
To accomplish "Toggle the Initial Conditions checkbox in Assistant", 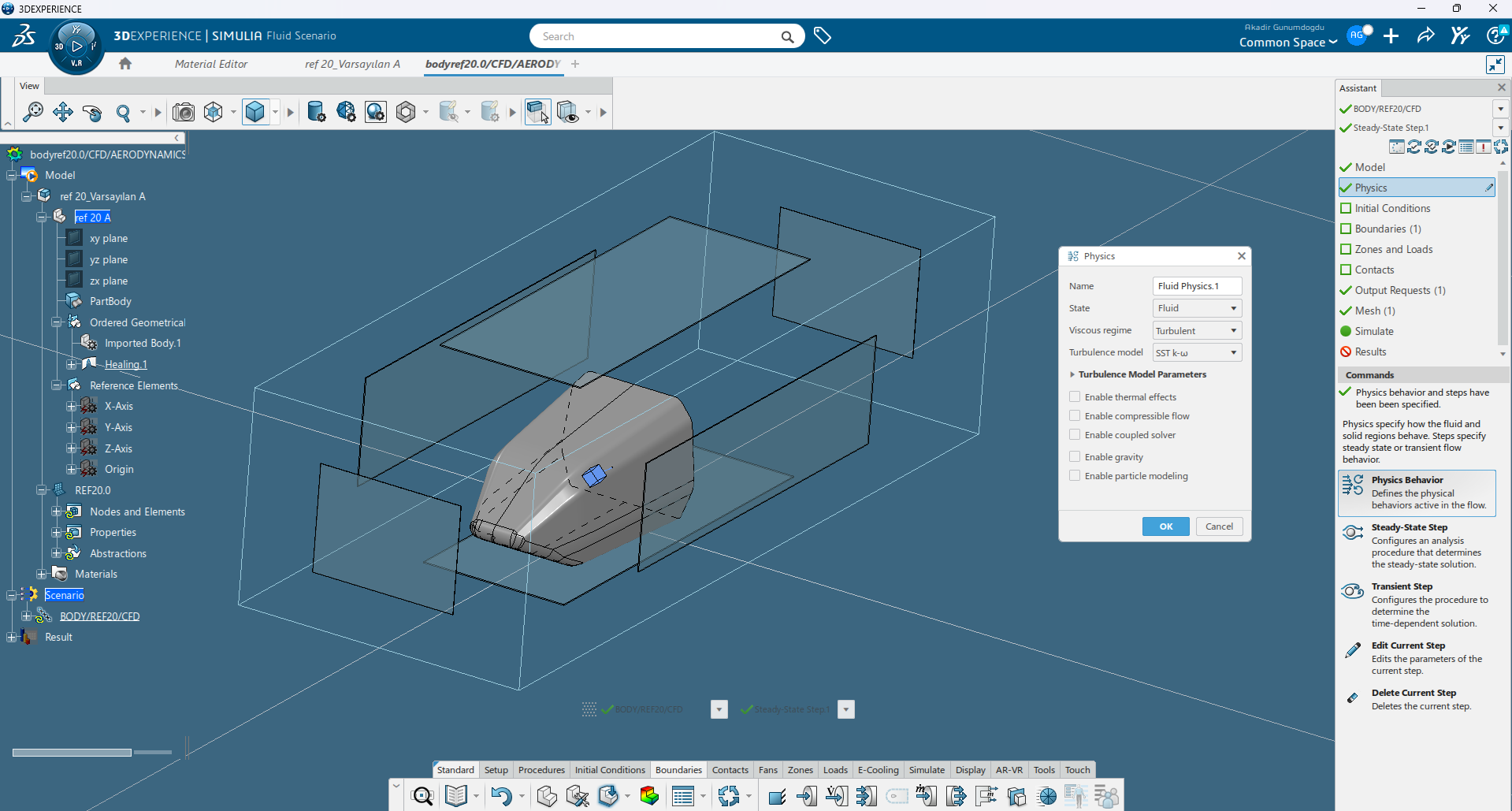I will click(1346, 208).
